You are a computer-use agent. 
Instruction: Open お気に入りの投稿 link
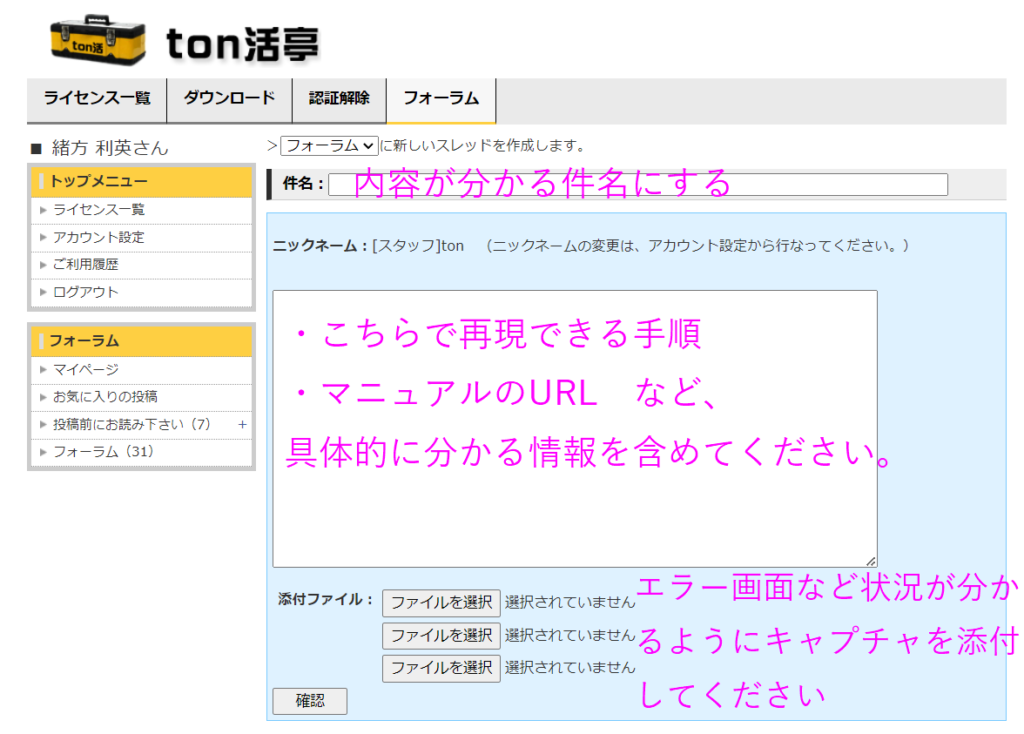point(105,397)
